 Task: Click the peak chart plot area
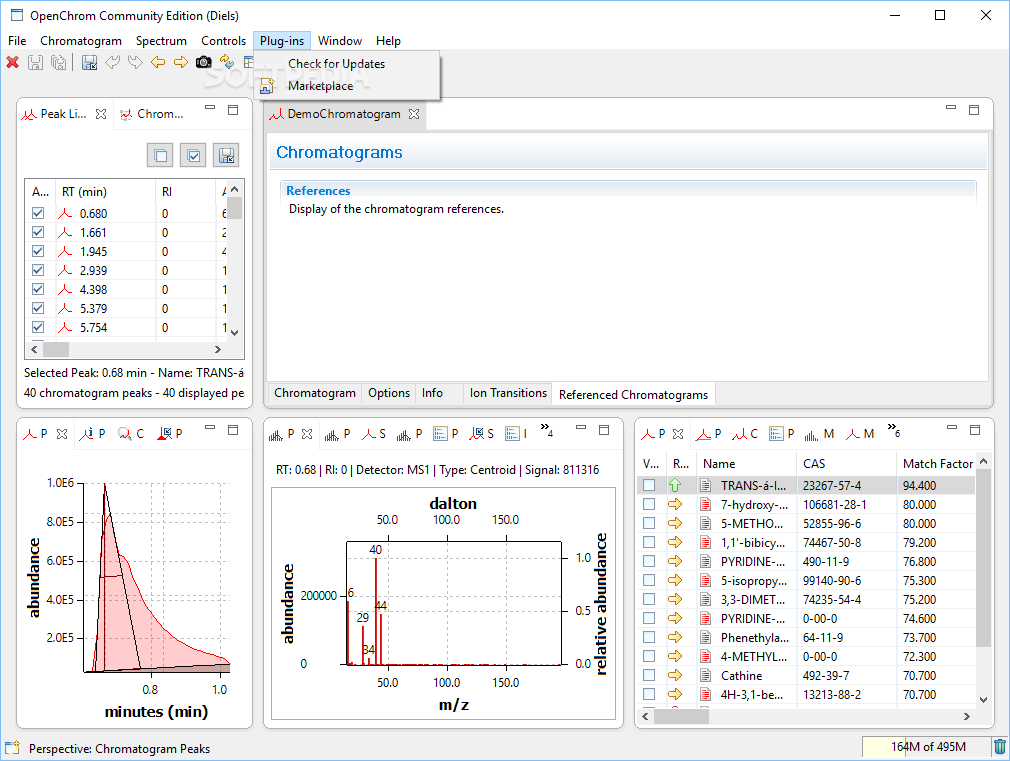pos(157,577)
